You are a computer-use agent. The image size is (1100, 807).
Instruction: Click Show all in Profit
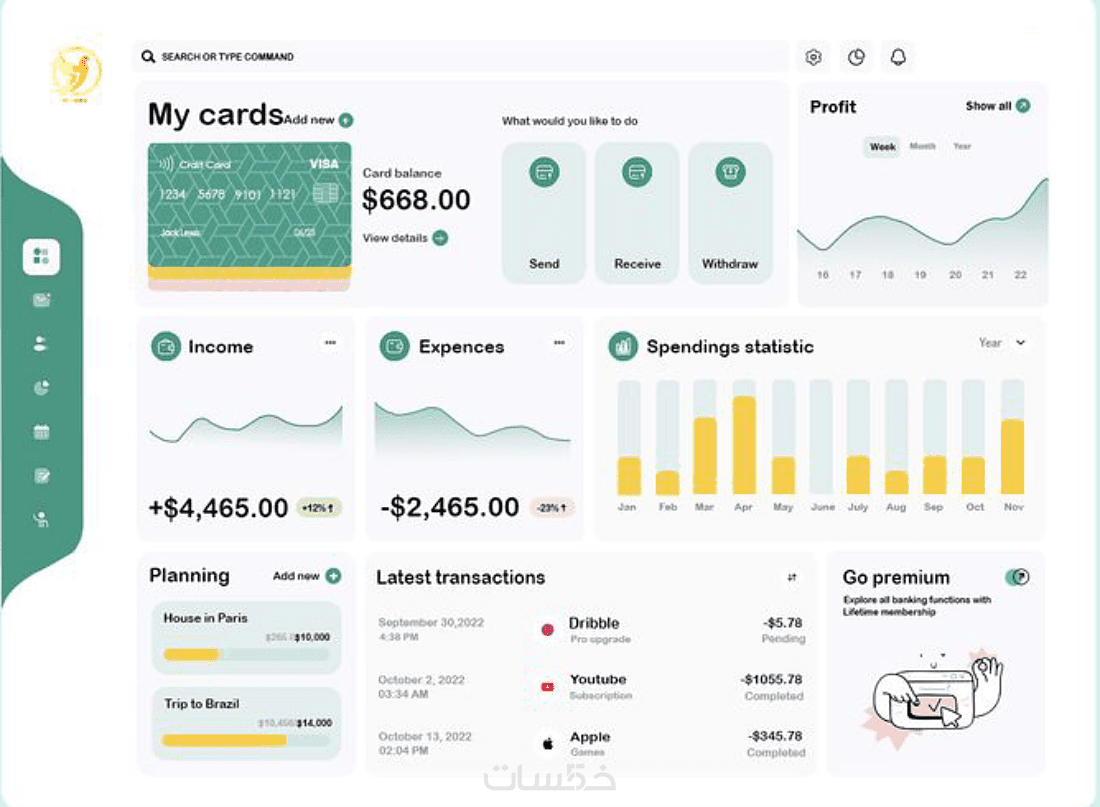(x=988, y=106)
